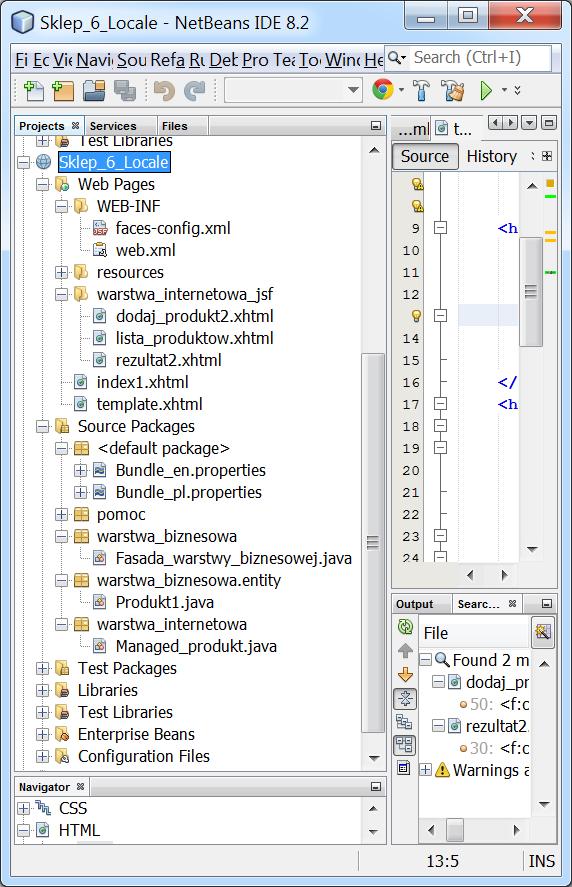Viewport: 572px width, 887px height.
Task: Click the highlighter icon in Search Results
Action: [543, 632]
